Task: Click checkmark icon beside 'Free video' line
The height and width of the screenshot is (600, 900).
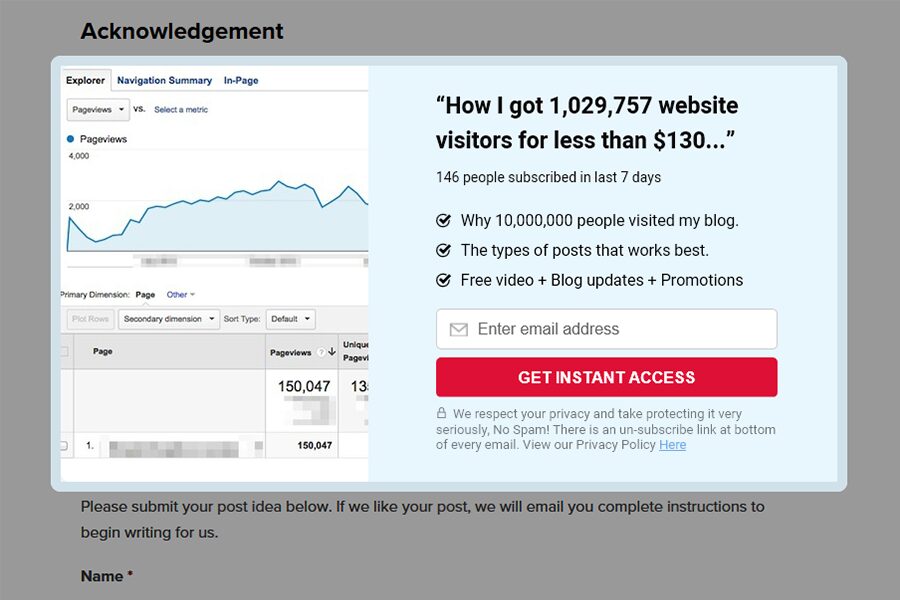Action: click(x=444, y=280)
